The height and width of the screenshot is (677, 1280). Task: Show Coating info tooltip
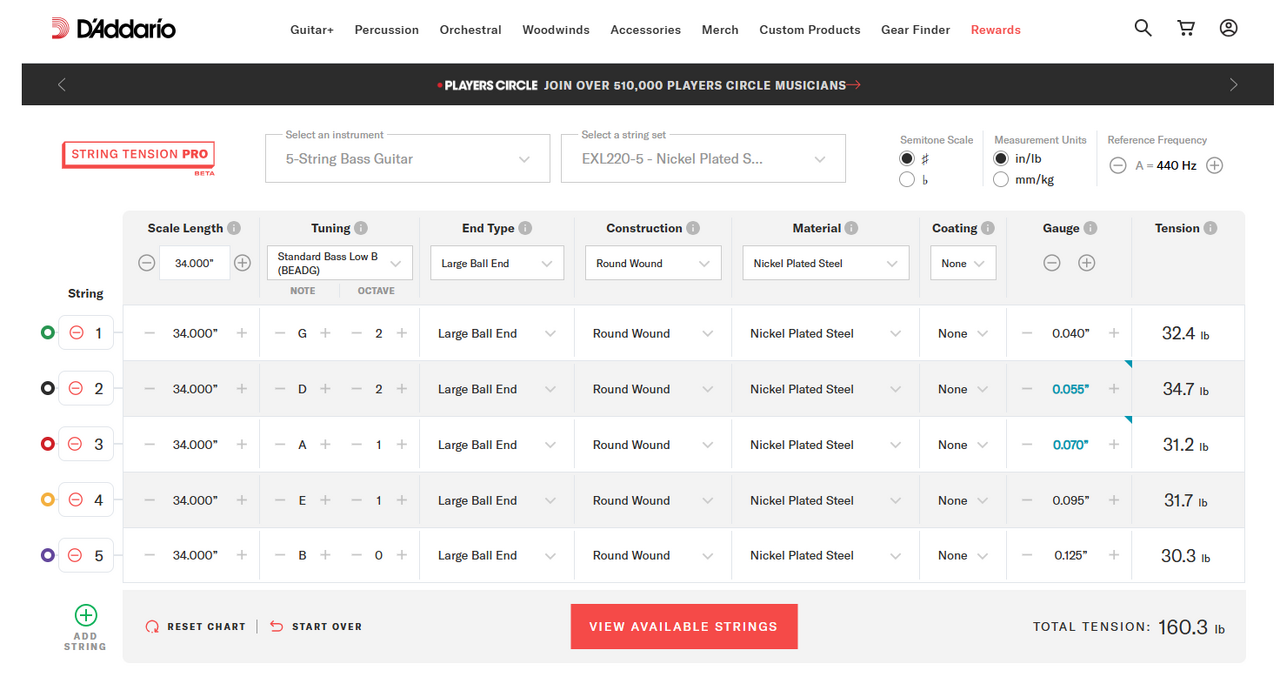point(988,228)
